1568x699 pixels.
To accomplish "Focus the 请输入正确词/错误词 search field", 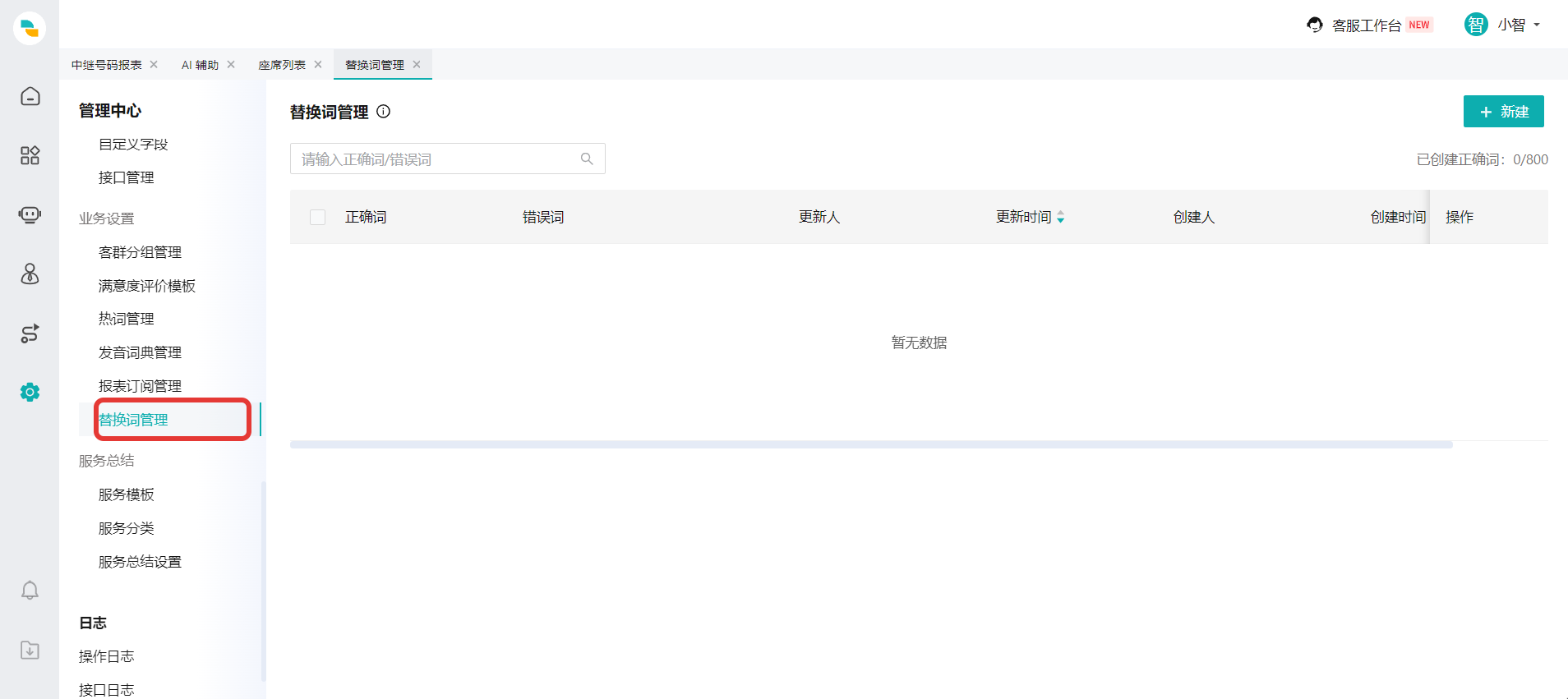I will tap(447, 158).
